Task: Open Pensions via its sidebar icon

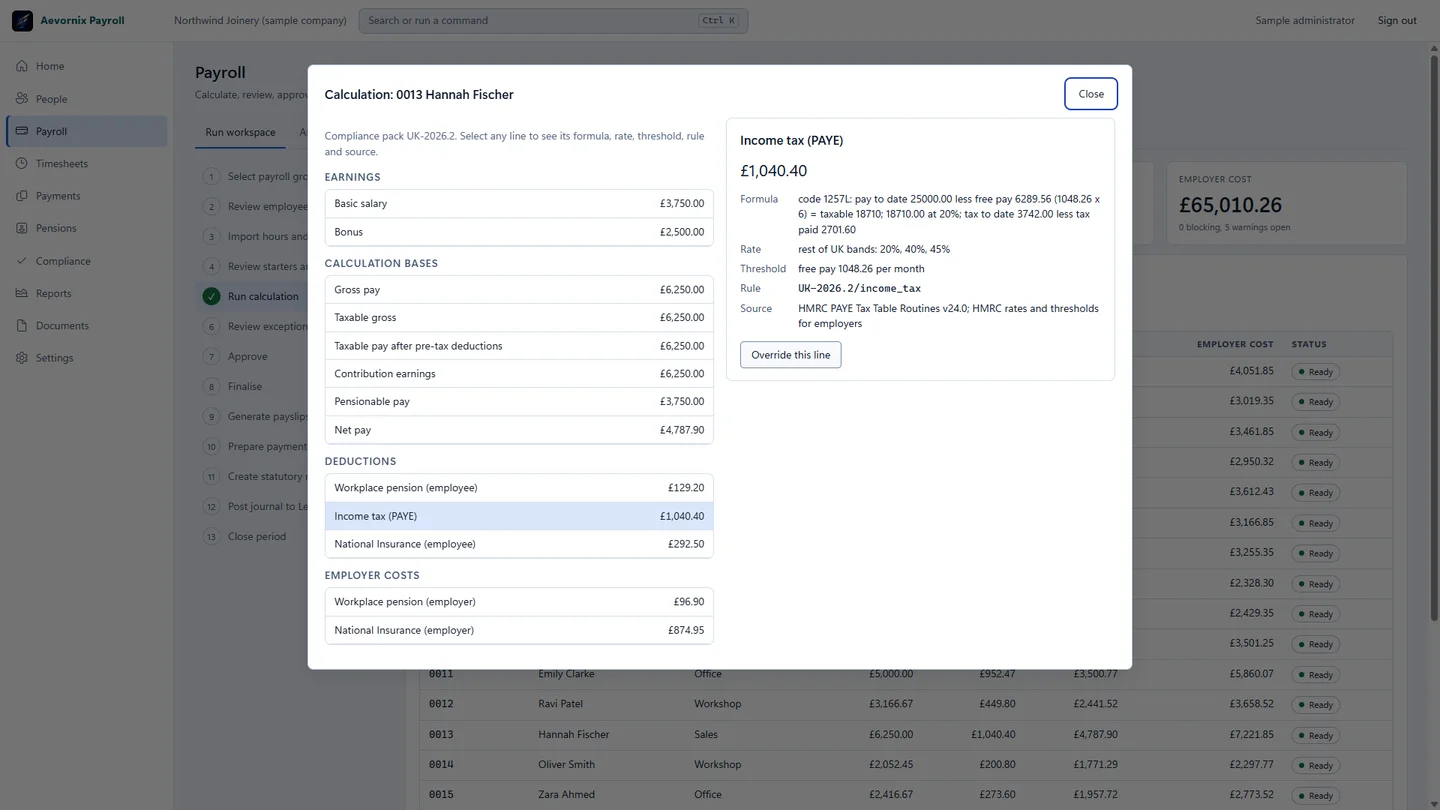Action: 22,228
